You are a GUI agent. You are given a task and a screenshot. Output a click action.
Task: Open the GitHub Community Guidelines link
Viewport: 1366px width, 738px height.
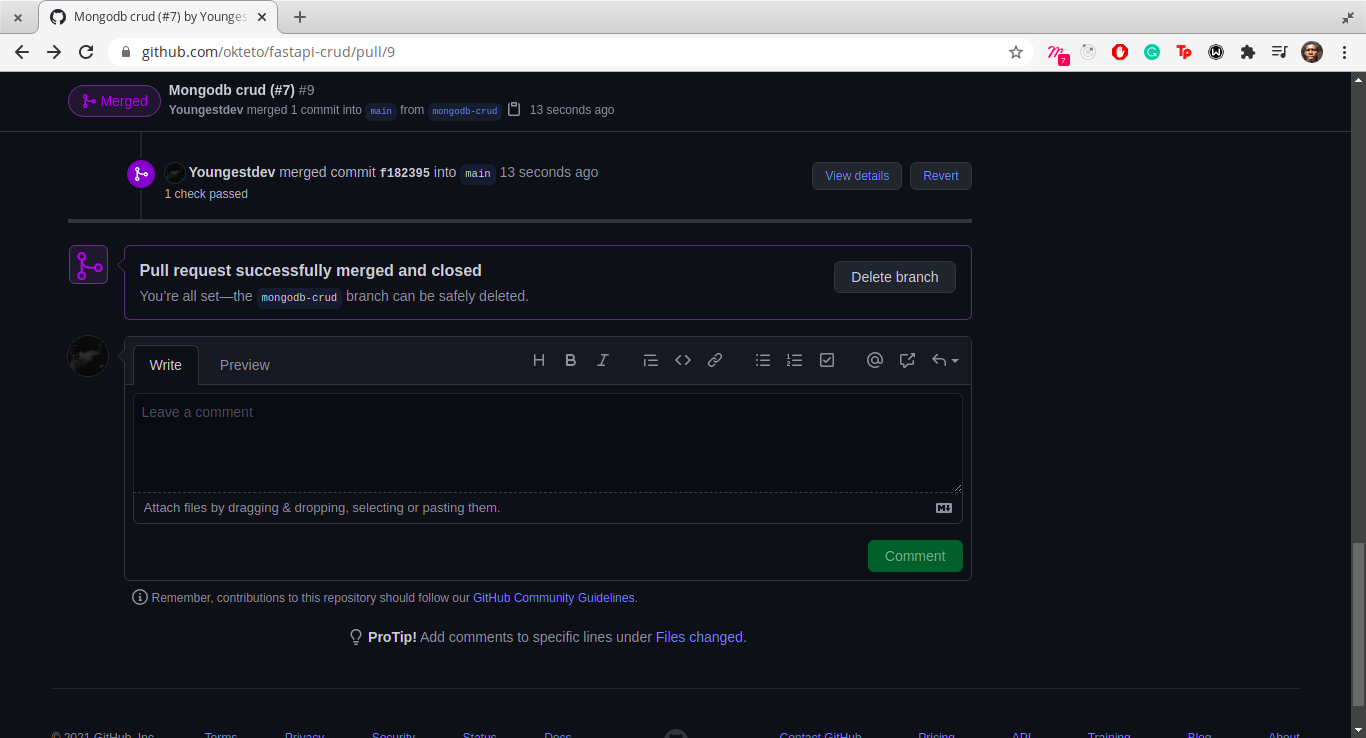click(554, 598)
